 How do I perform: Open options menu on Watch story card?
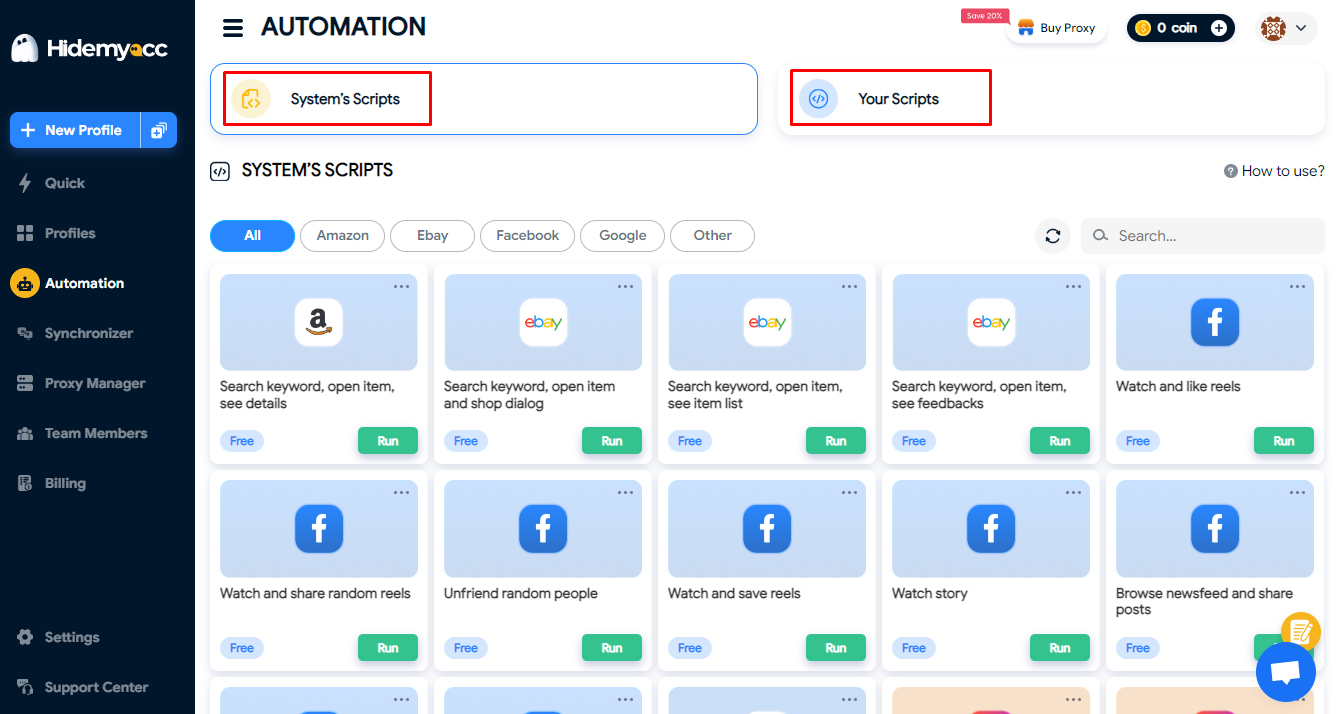click(1073, 492)
